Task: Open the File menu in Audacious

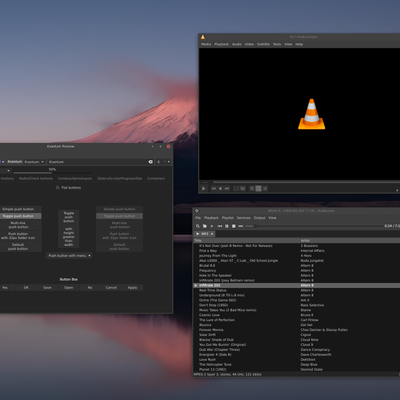Action: [x=198, y=218]
